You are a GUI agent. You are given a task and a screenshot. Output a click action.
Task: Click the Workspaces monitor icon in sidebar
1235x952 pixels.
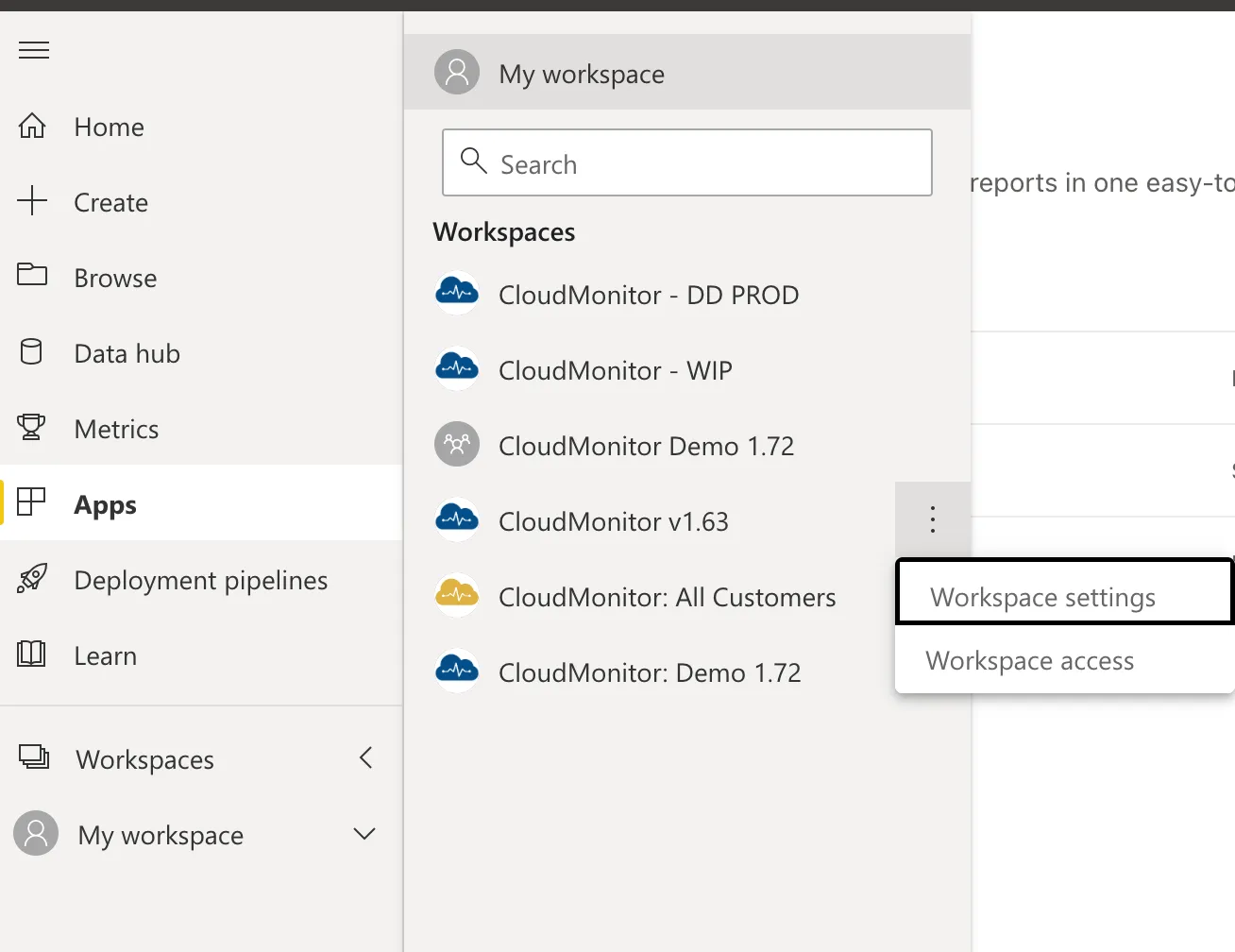pos(34,756)
